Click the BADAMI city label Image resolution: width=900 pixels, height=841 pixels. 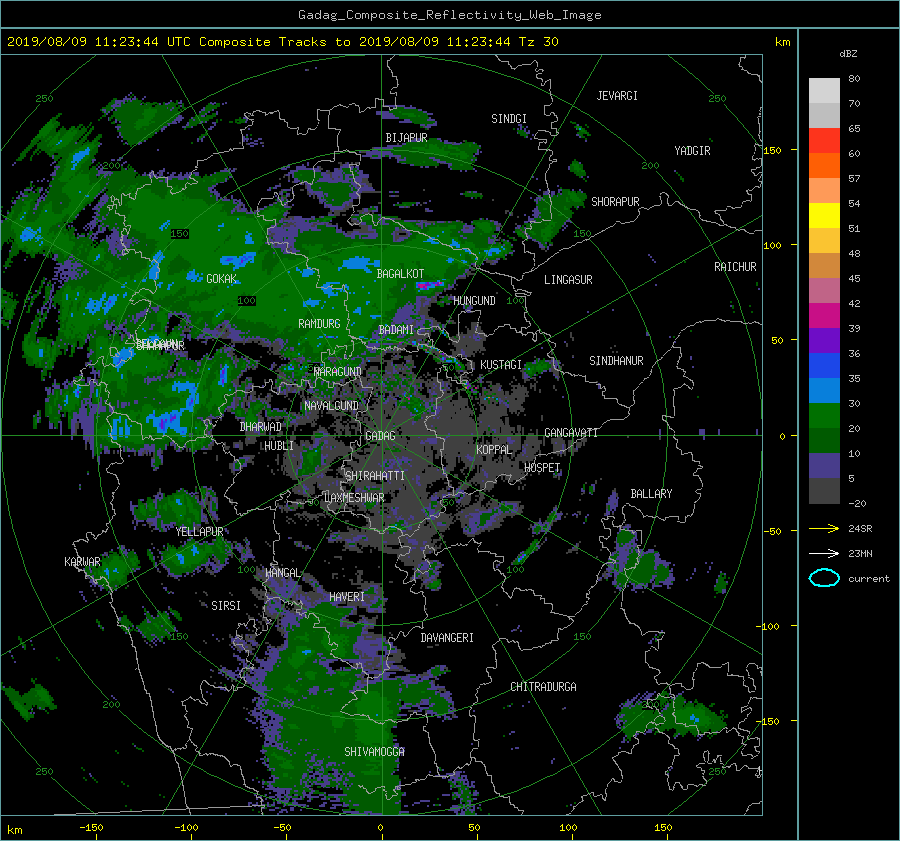(396, 330)
